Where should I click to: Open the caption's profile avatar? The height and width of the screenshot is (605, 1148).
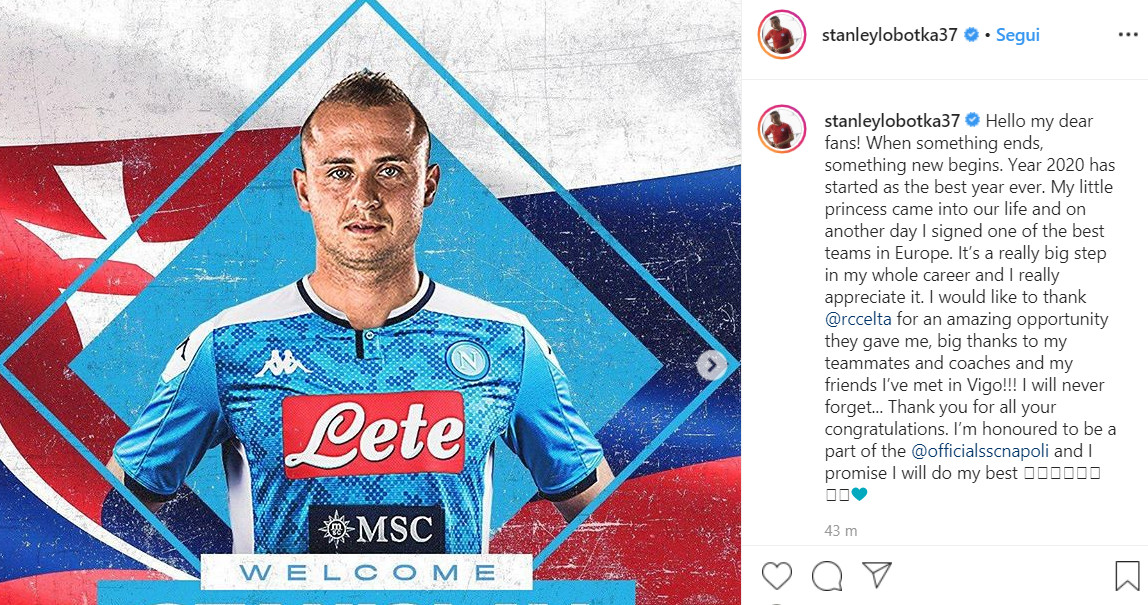[x=781, y=129]
